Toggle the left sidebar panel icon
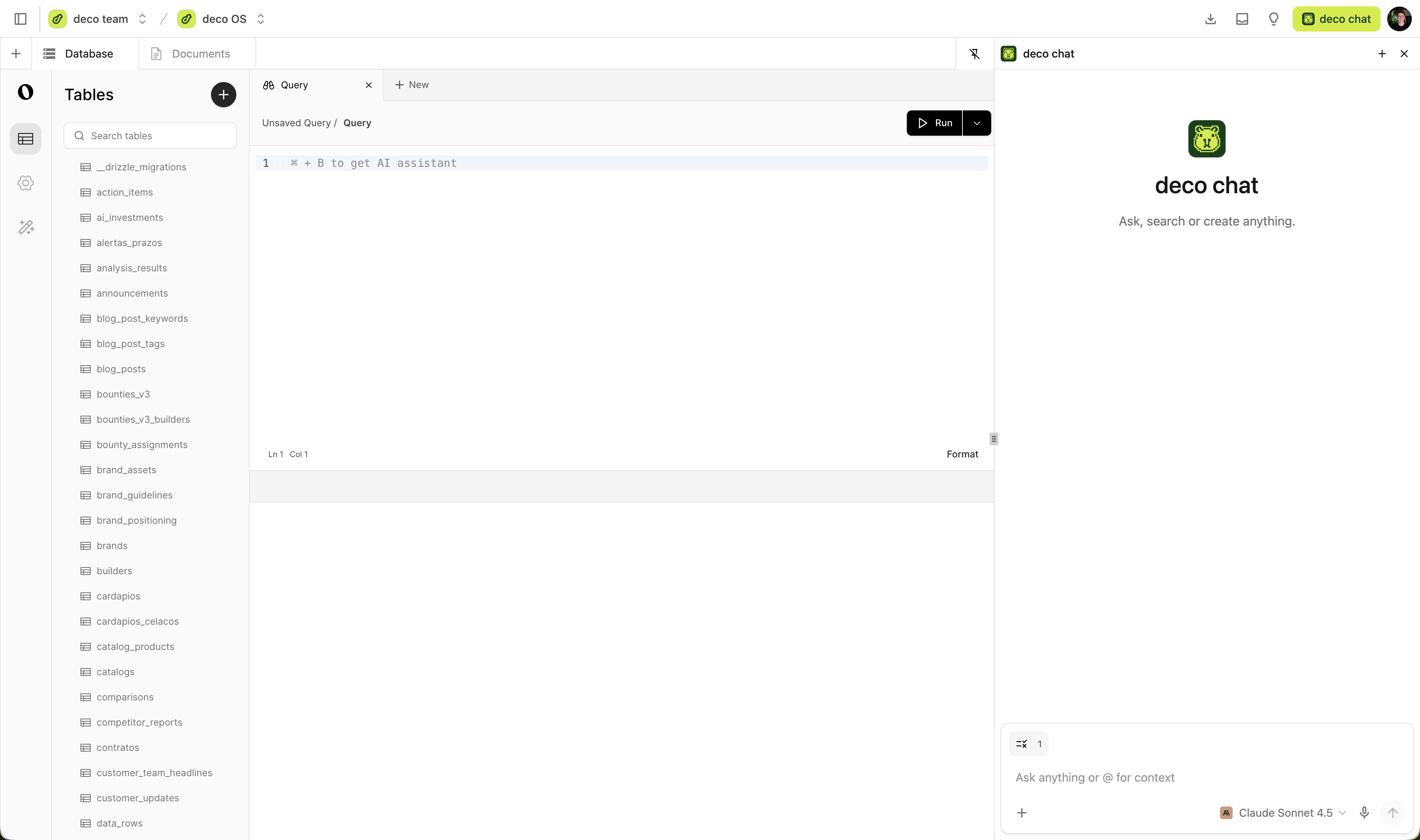Screen dimensions: 1420x840 pyautogui.click(x=21, y=19)
